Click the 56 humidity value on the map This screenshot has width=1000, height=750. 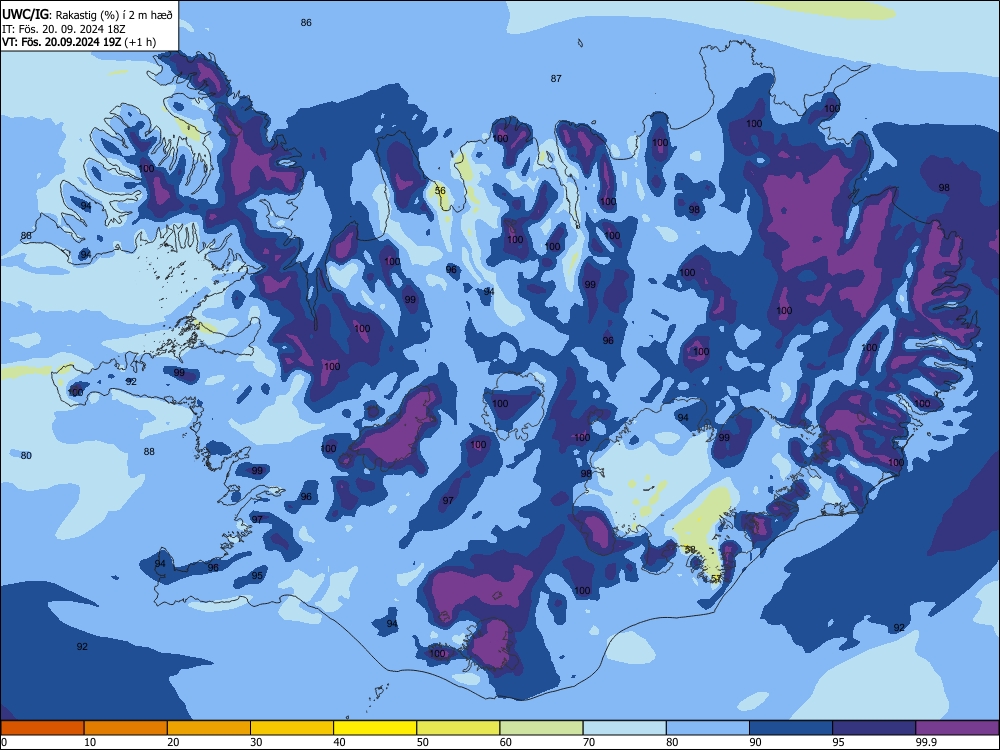[440, 190]
